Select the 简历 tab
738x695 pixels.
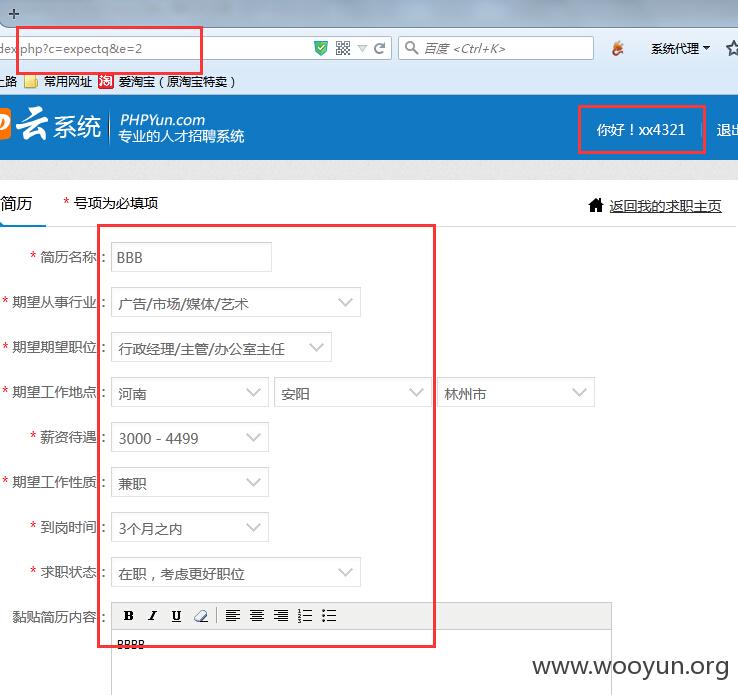(16, 204)
